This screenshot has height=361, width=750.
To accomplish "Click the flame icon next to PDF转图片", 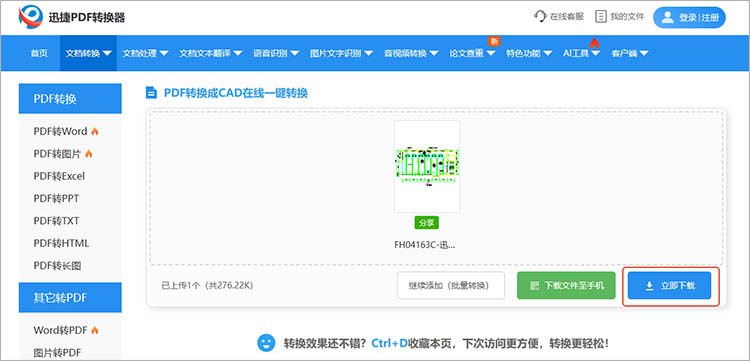I will (x=89, y=154).
